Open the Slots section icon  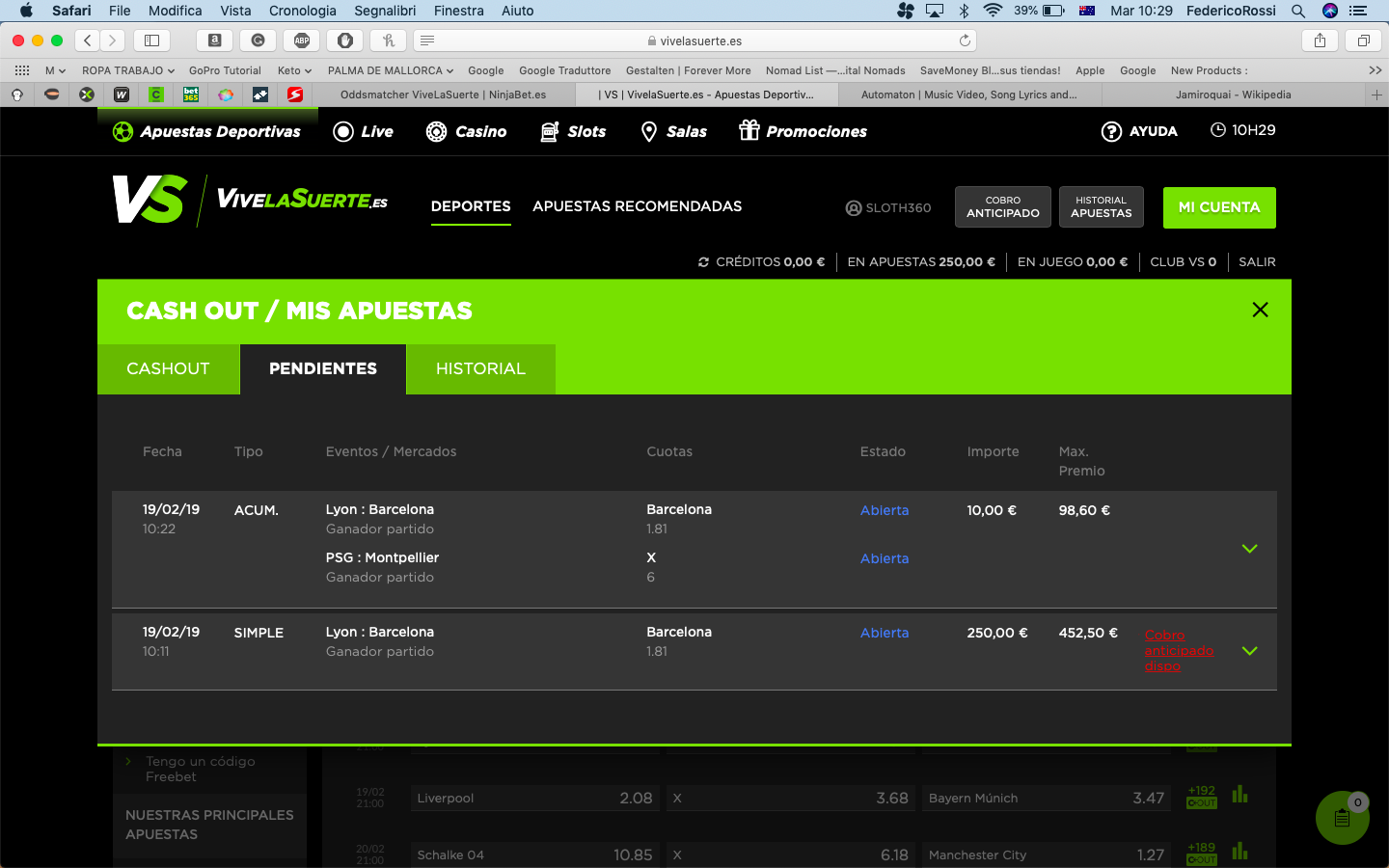(x=550, y=132)
